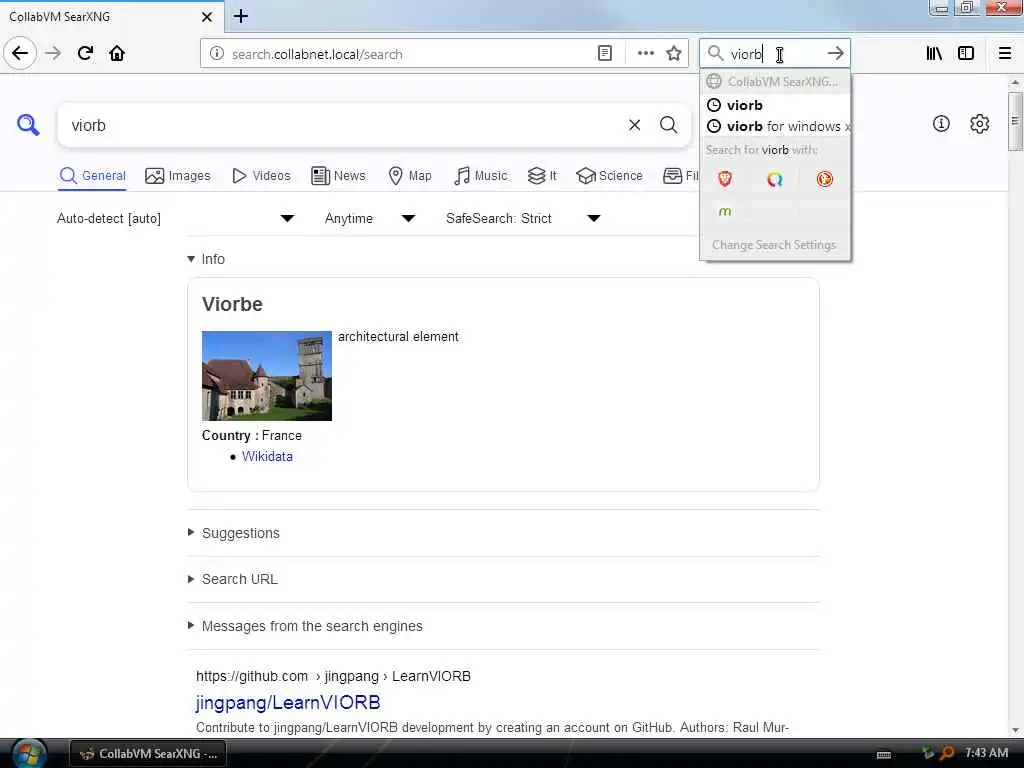The height and width of the screenshot is (768, 1024).
Task: Switch to the Images tab
Action: pos(178,176)
